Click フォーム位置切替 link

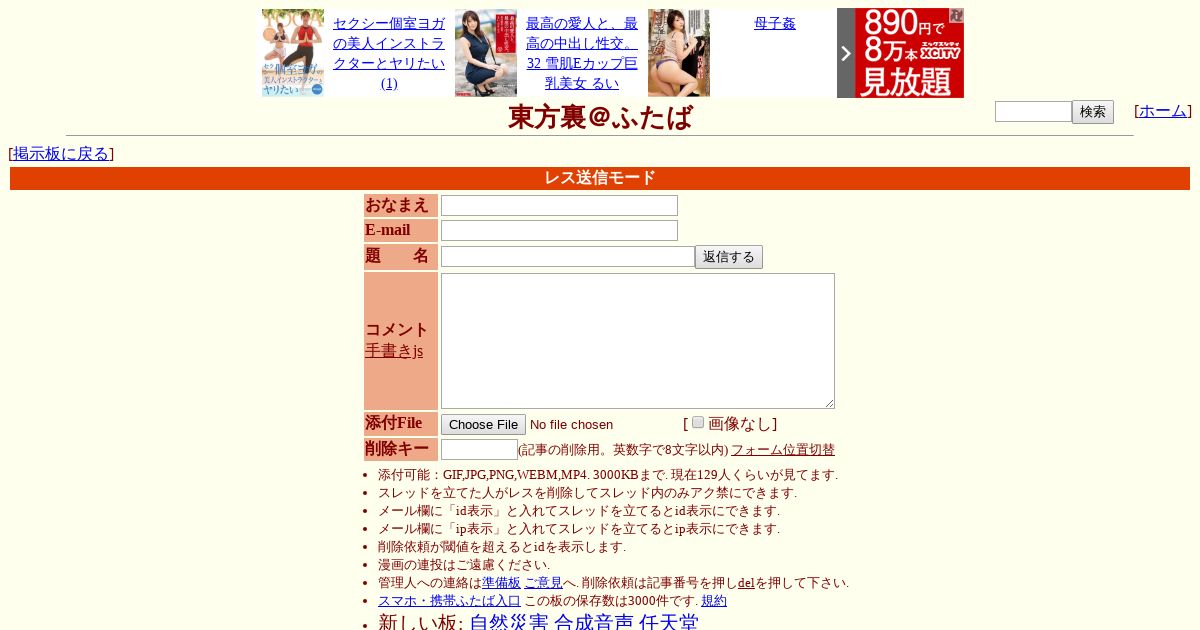click(x=783, y=450)
